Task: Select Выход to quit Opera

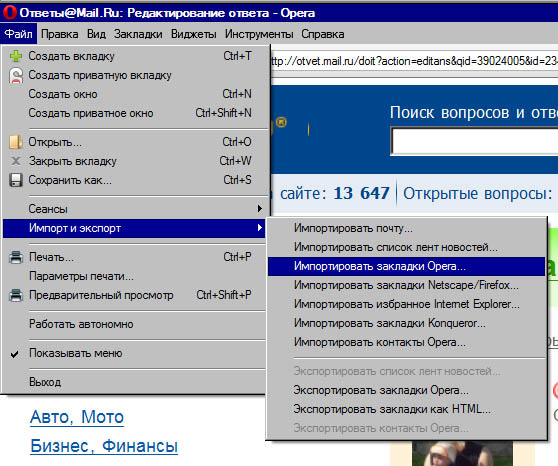Action: pyautogui.click(x=134, y=382)
